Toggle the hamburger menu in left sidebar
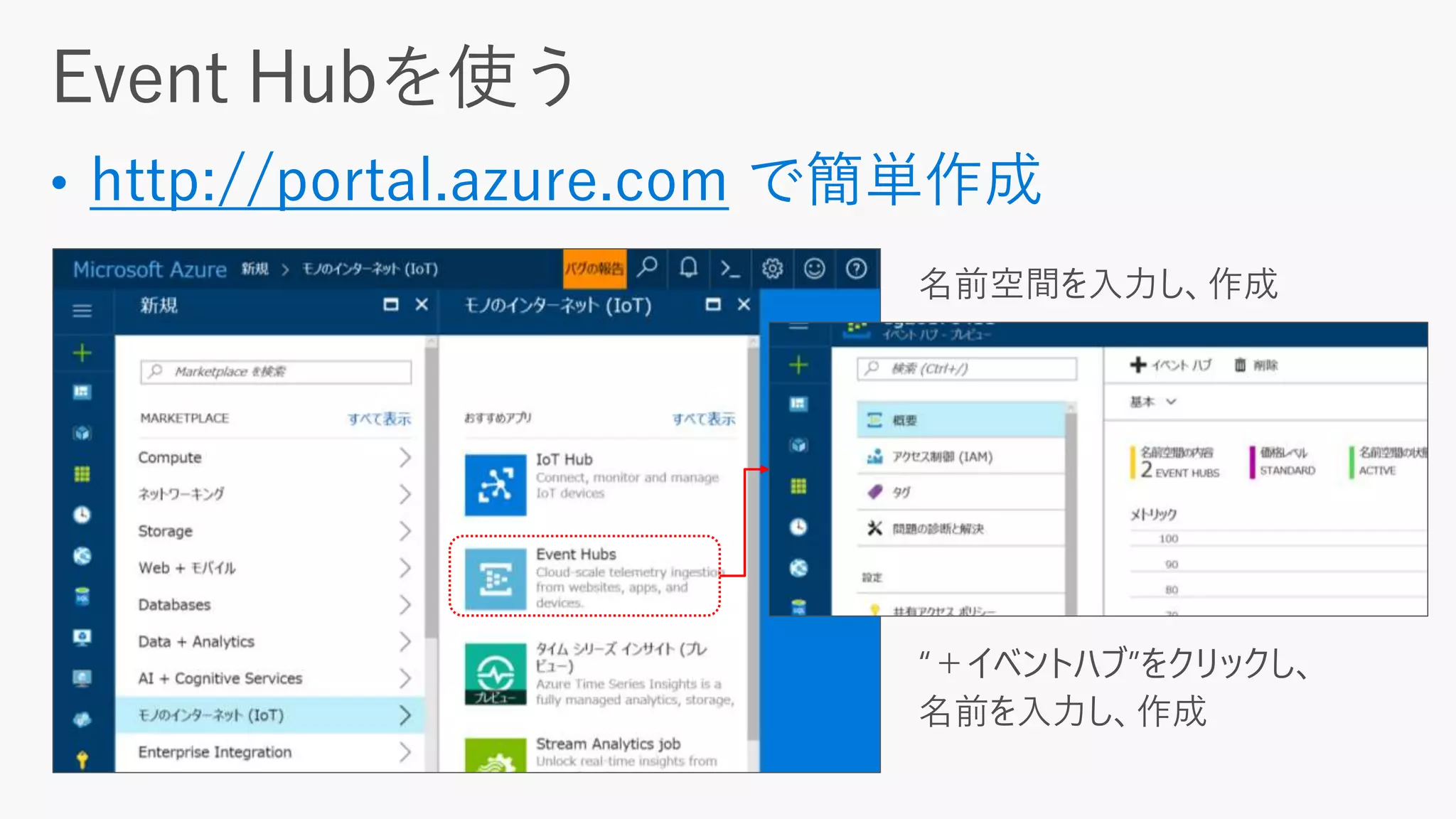 coord(82,311)
